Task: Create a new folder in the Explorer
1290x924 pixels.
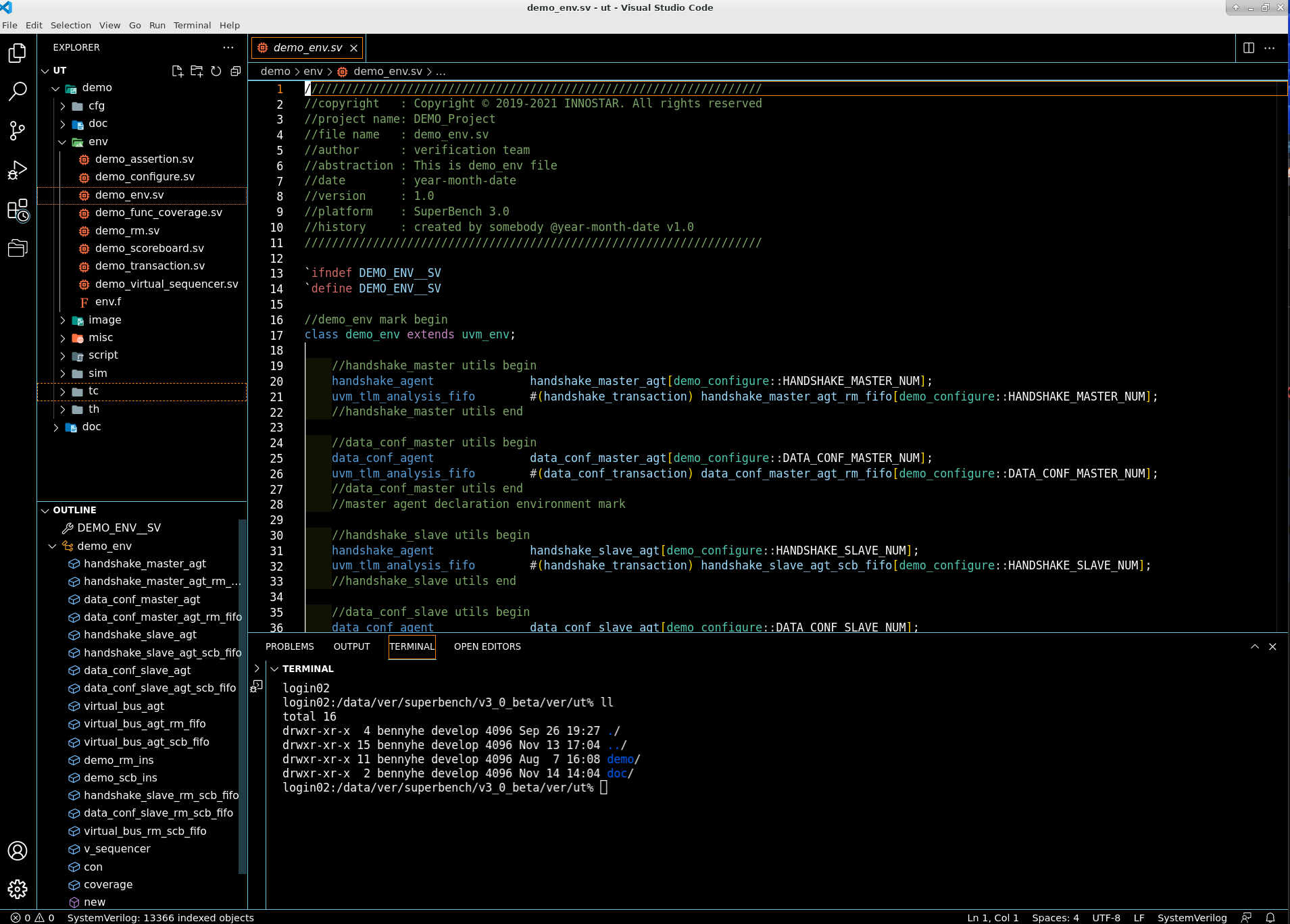Action: pos(197,70)
